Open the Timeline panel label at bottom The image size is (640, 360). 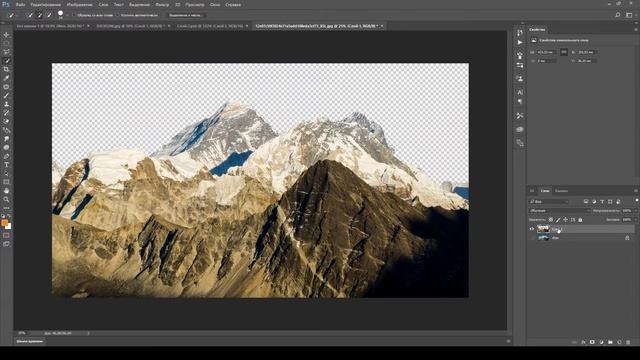pyautogui.click(x=29, y=341)
